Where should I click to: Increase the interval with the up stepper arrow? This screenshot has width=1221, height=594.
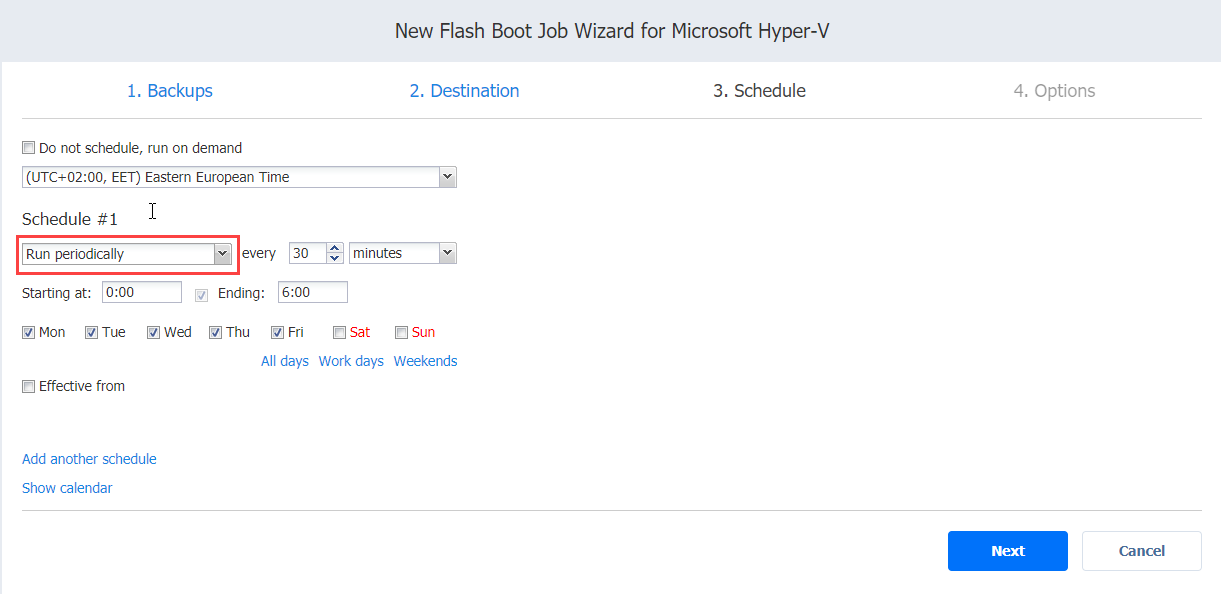[335, 248]
